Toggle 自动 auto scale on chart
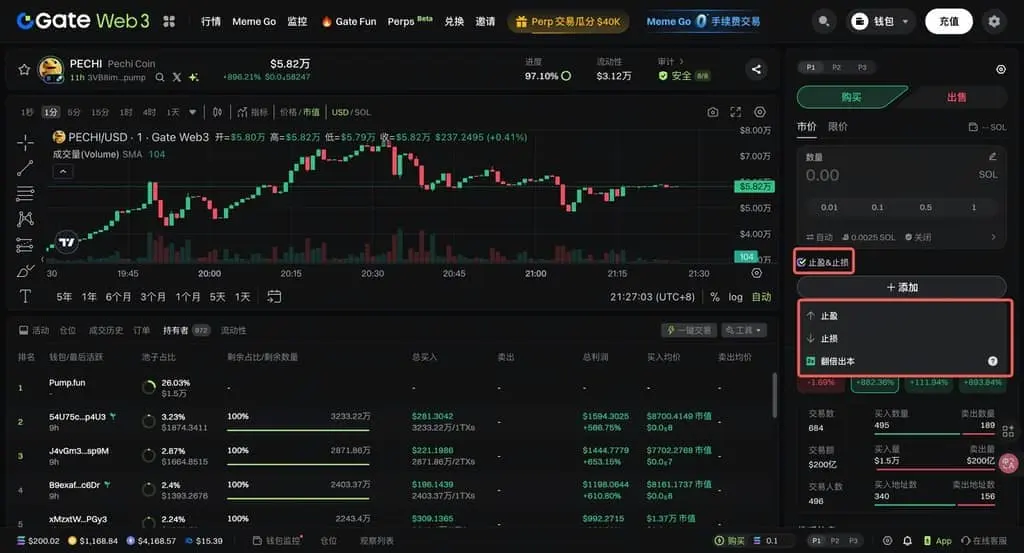This screenshot has height=553, width=1024. point(761,297)
